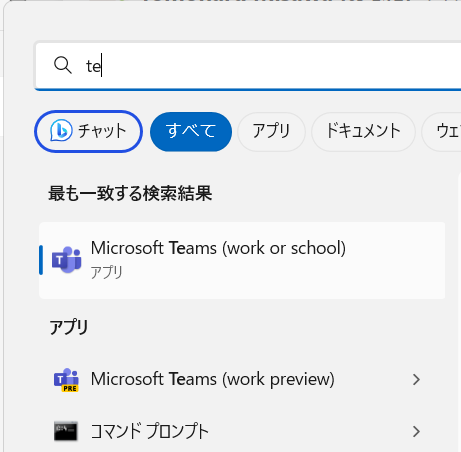The width and height of the screenshot is (461, 452).
Task: Select the partially visible ウェブ filter tab
Action: click(442, 131)
